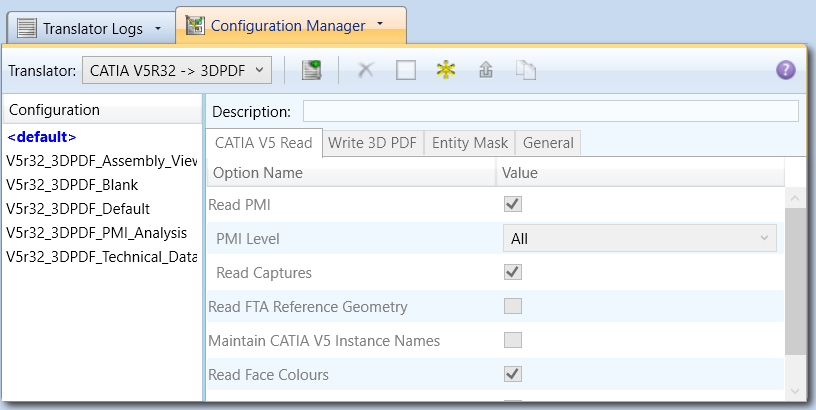
Task: Enable Read FTA Reference Geometry checkbox
Action: [x=513, y=306]
